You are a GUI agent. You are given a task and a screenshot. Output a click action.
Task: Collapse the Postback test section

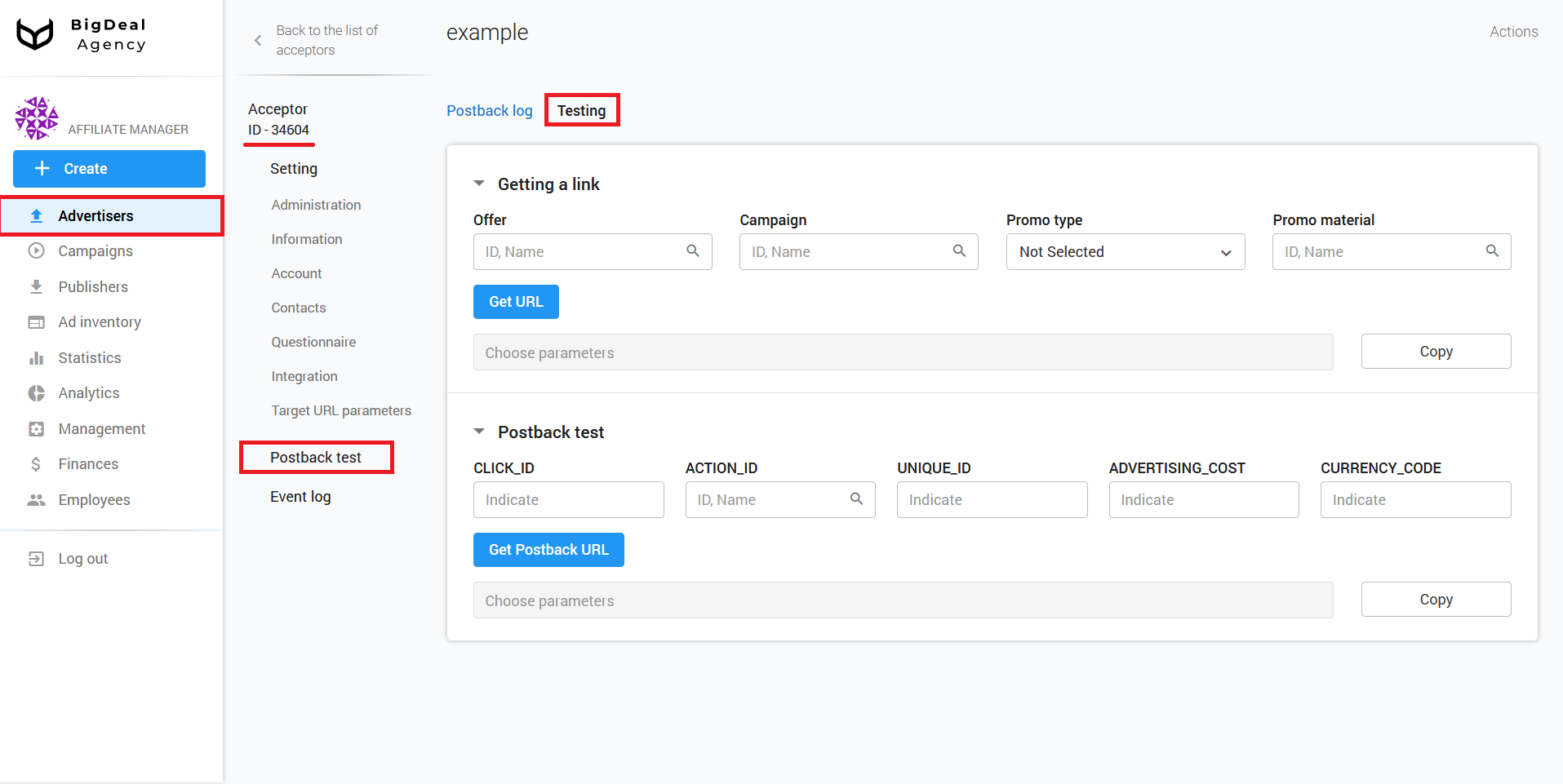(479, 432)
